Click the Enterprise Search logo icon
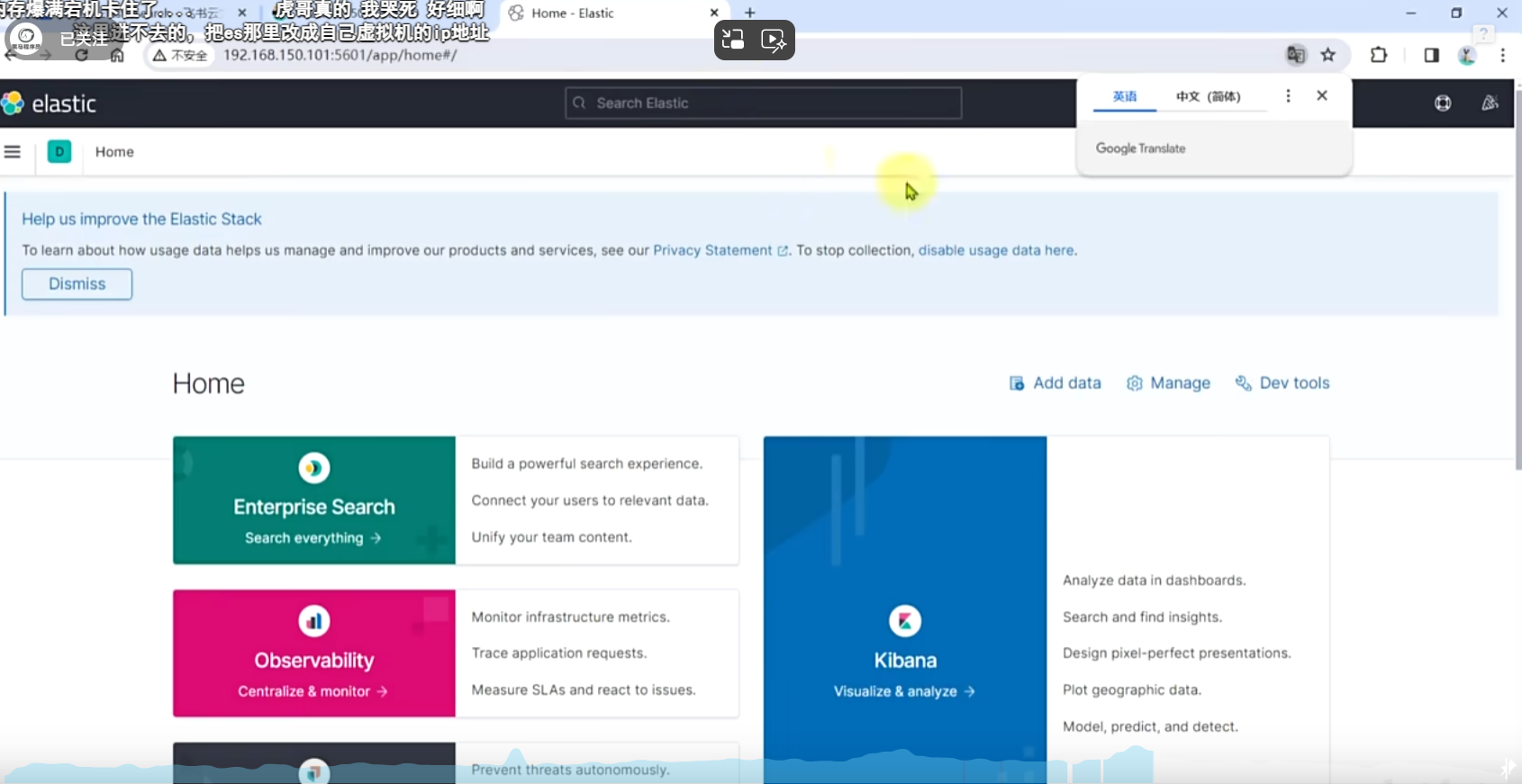Viewport: 1522px width, 784px height. [x=314, y=468]
